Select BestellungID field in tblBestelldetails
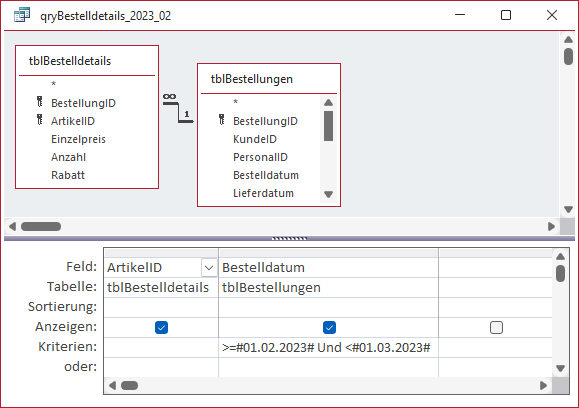 pos(83,103)
